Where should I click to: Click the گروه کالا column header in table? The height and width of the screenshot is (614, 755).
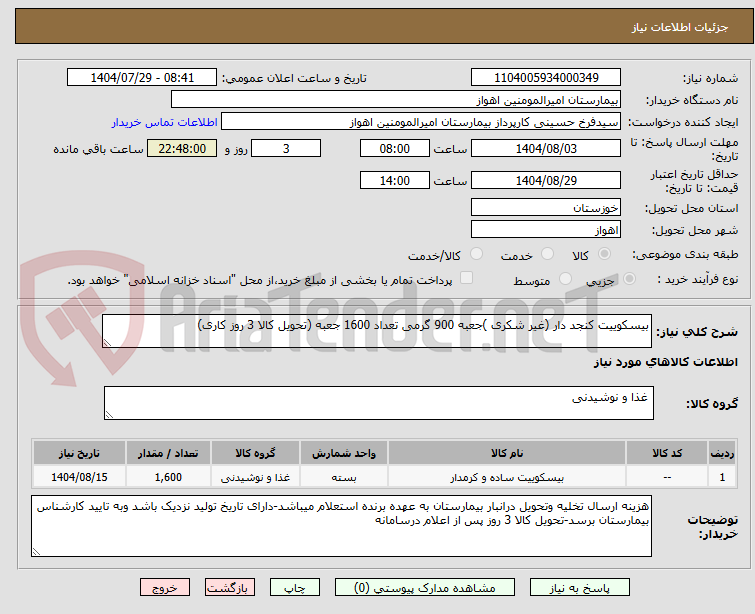tap(255, 453)
